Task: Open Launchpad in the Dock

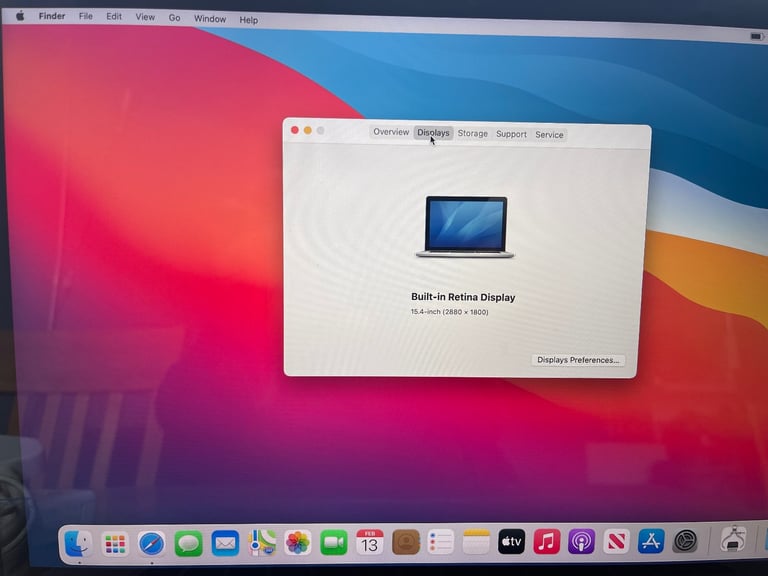Action: [x=115, y=544]
